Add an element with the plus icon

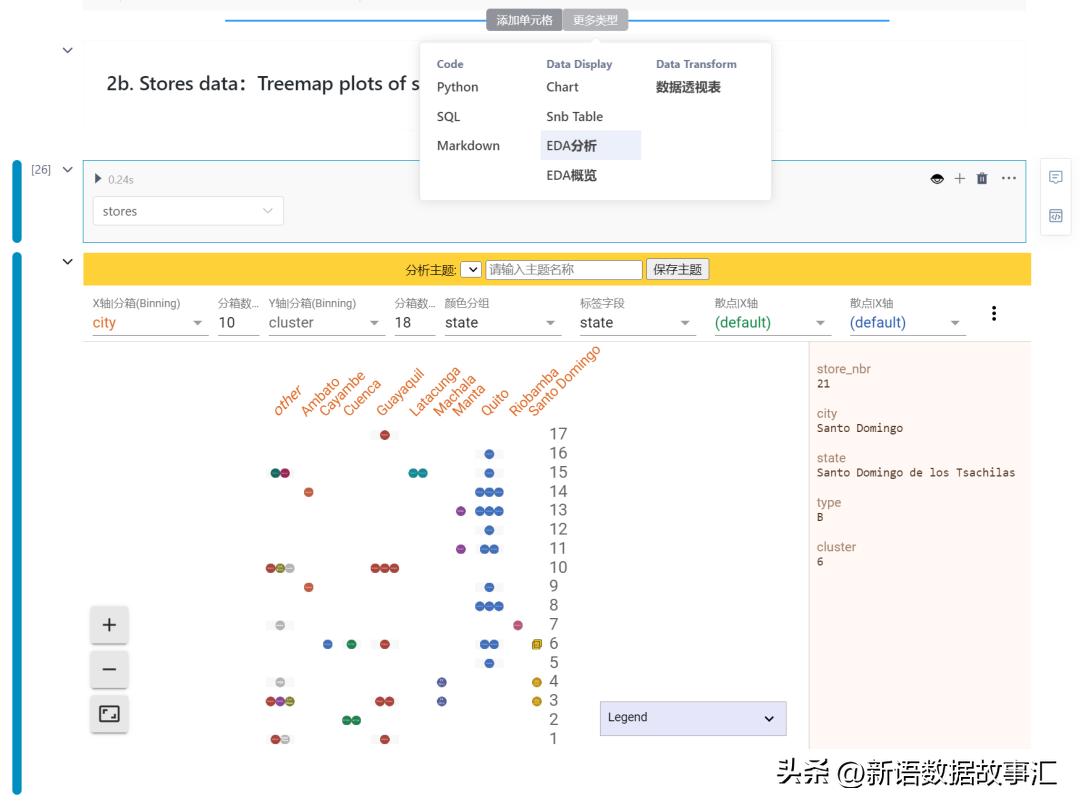tap(959, 178)
